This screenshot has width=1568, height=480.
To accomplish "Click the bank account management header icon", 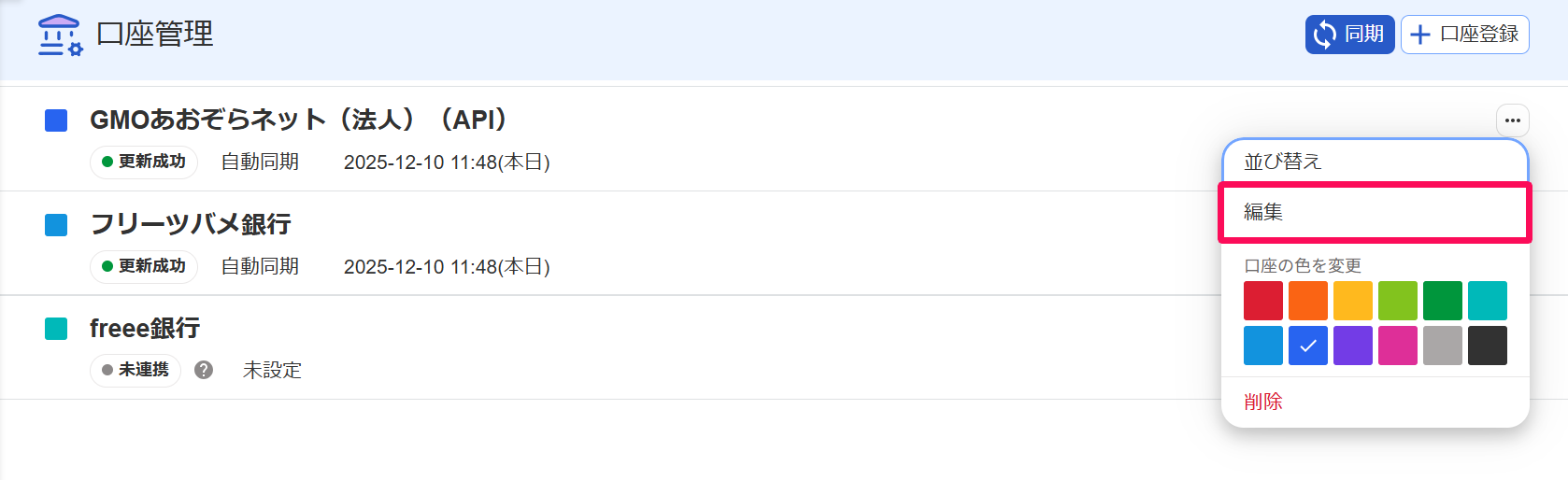I will (x=60, y=35).
